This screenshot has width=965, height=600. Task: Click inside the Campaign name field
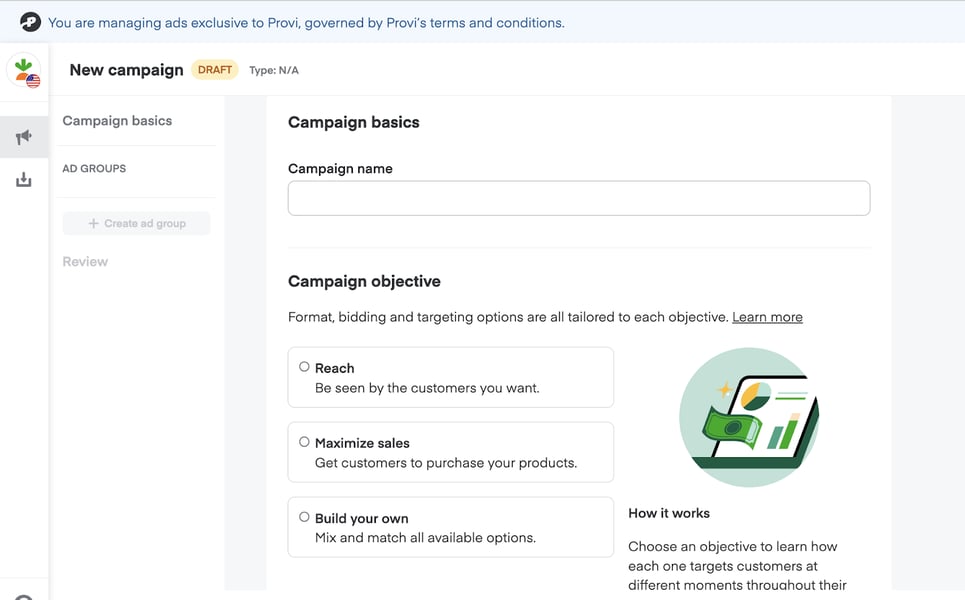point(578,198)
